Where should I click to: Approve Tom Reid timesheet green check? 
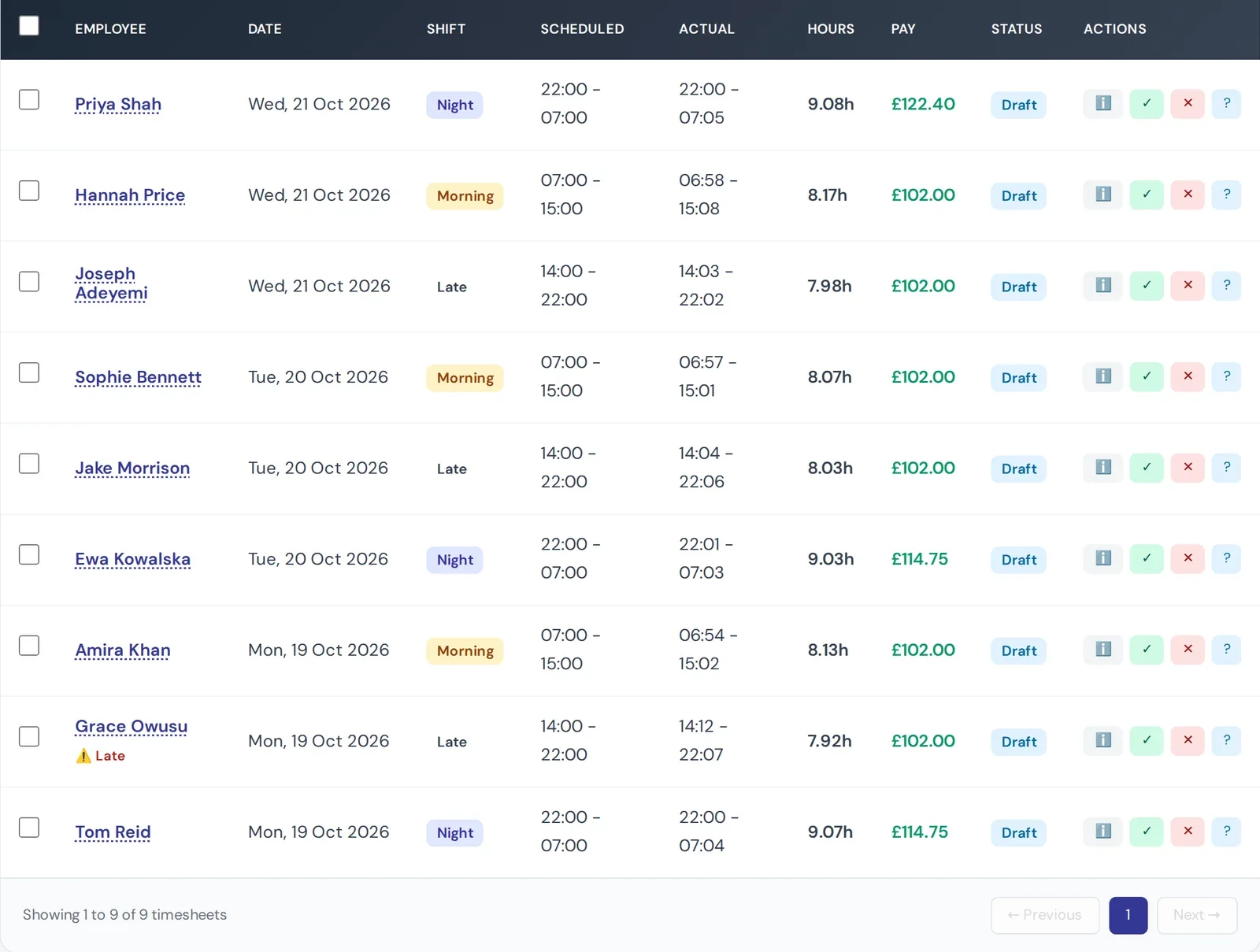pyautogui.click(x=1147, y=832)
